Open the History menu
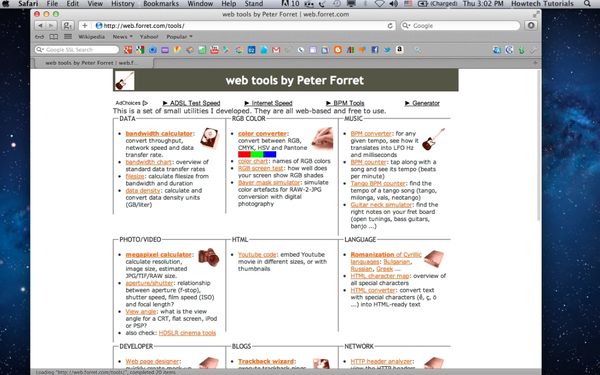 [x=122, y=4]
